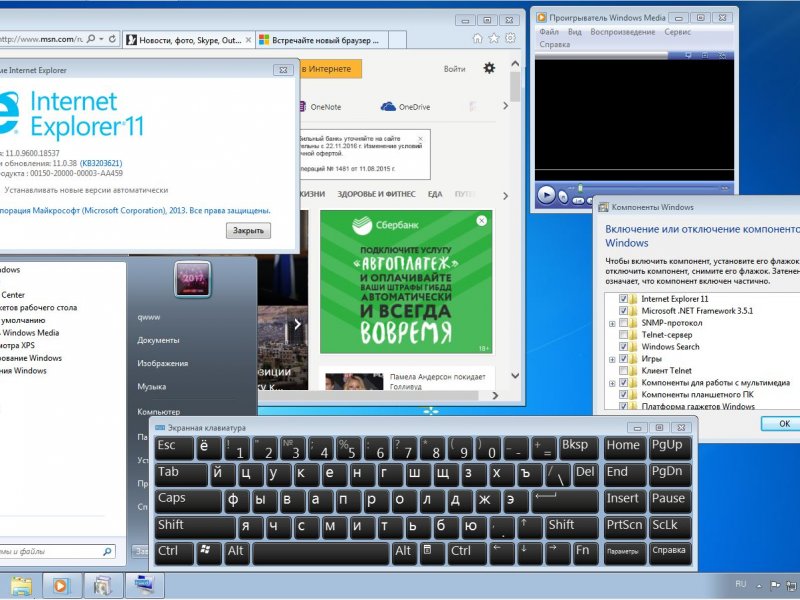Open MSN page settings gear
800x600 pixels.
(x=489, y=68)
